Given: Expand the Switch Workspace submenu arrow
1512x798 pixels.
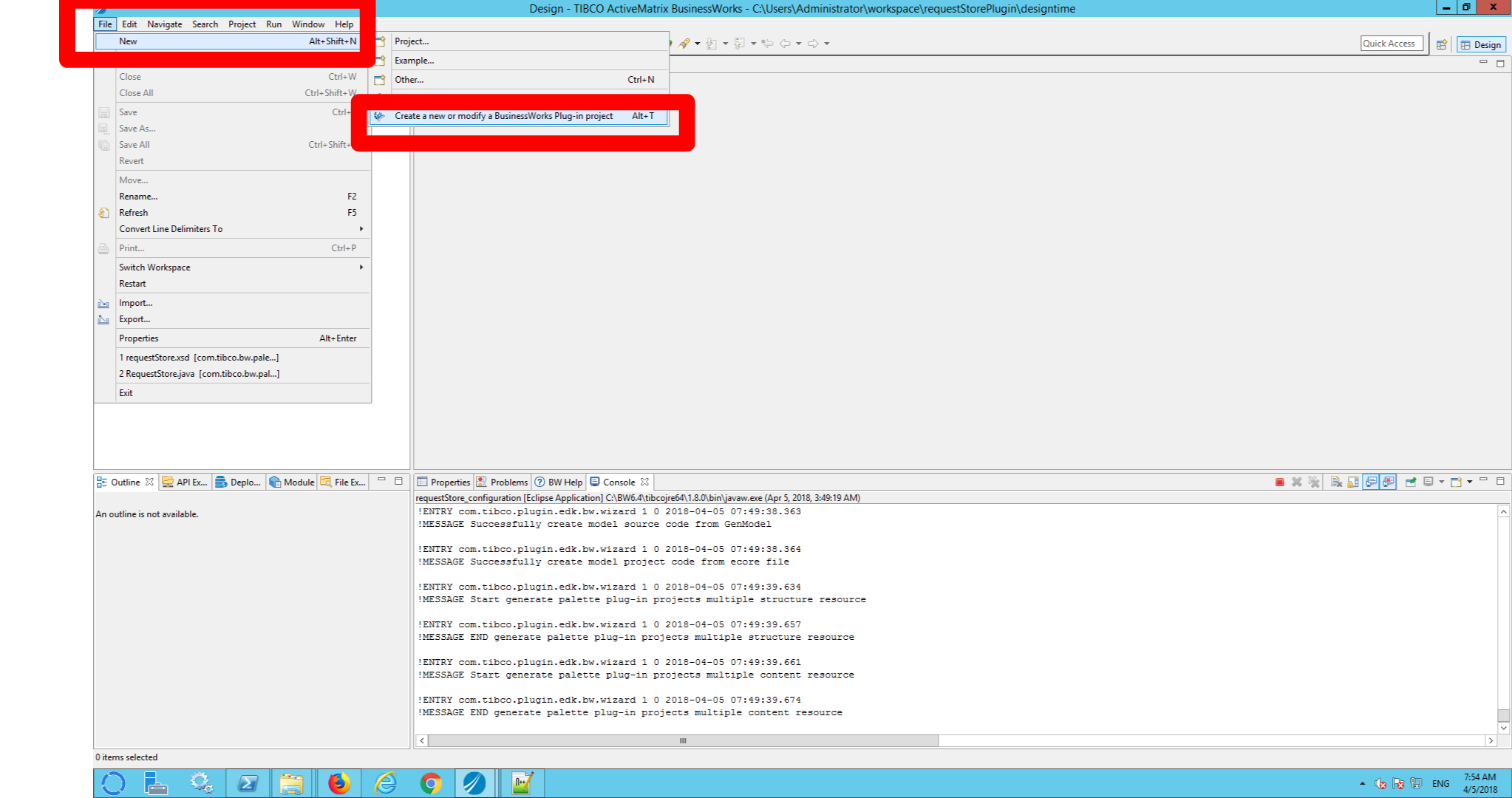Looking at the screenshot, I should point(361,267).
